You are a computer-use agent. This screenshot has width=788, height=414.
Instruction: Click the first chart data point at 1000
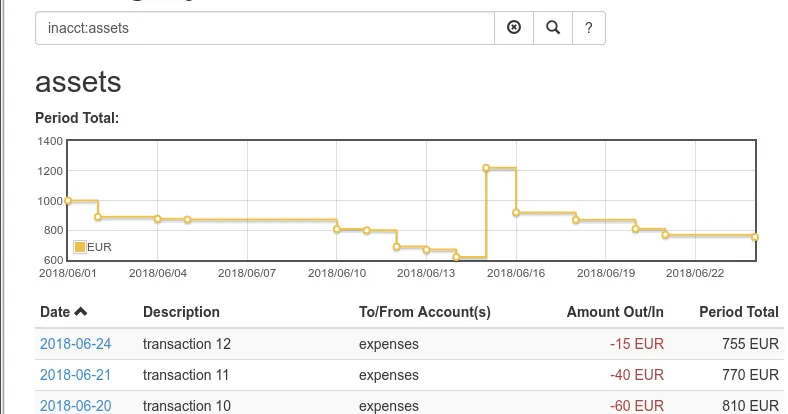tap(68, 201)
